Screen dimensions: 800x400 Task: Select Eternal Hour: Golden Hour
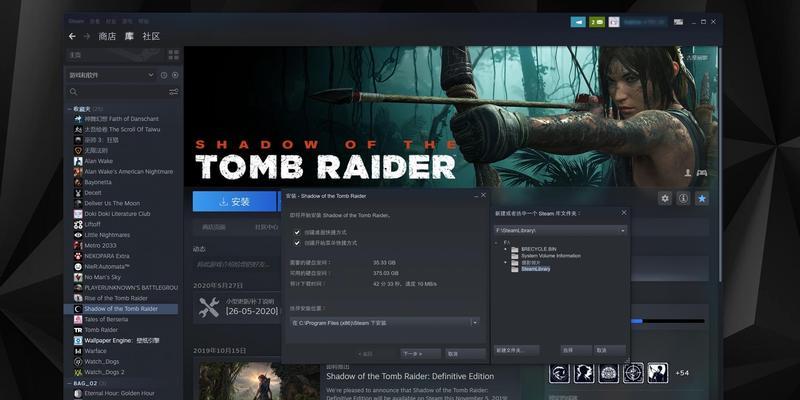coord(121,393)
